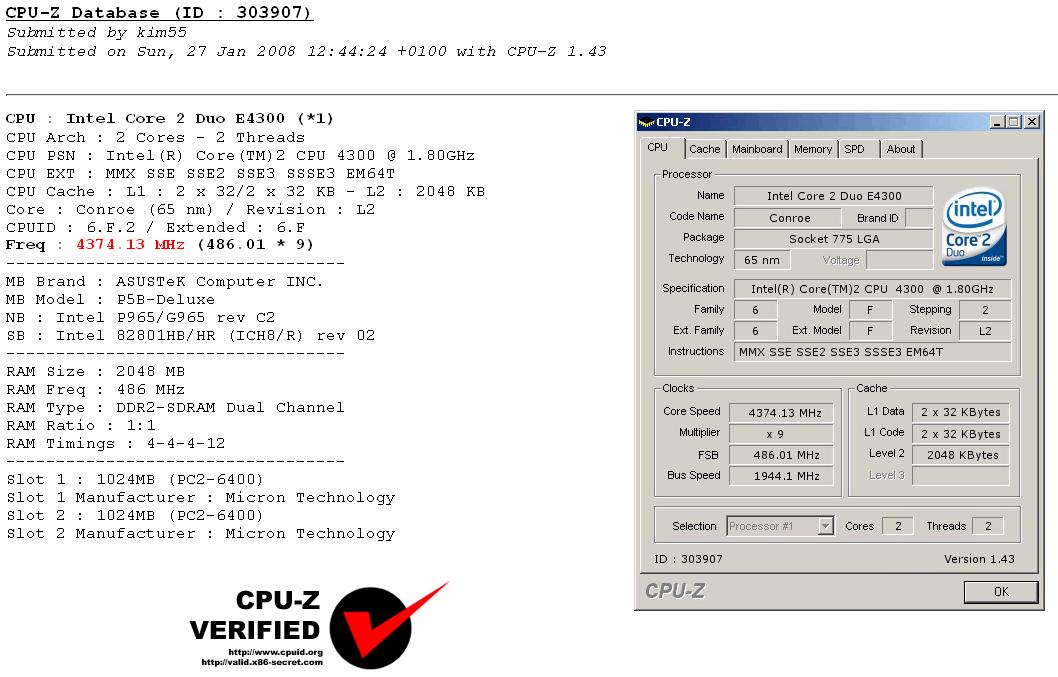Click the Cores count field
The image size is (1058, 677).
(898, 526)
